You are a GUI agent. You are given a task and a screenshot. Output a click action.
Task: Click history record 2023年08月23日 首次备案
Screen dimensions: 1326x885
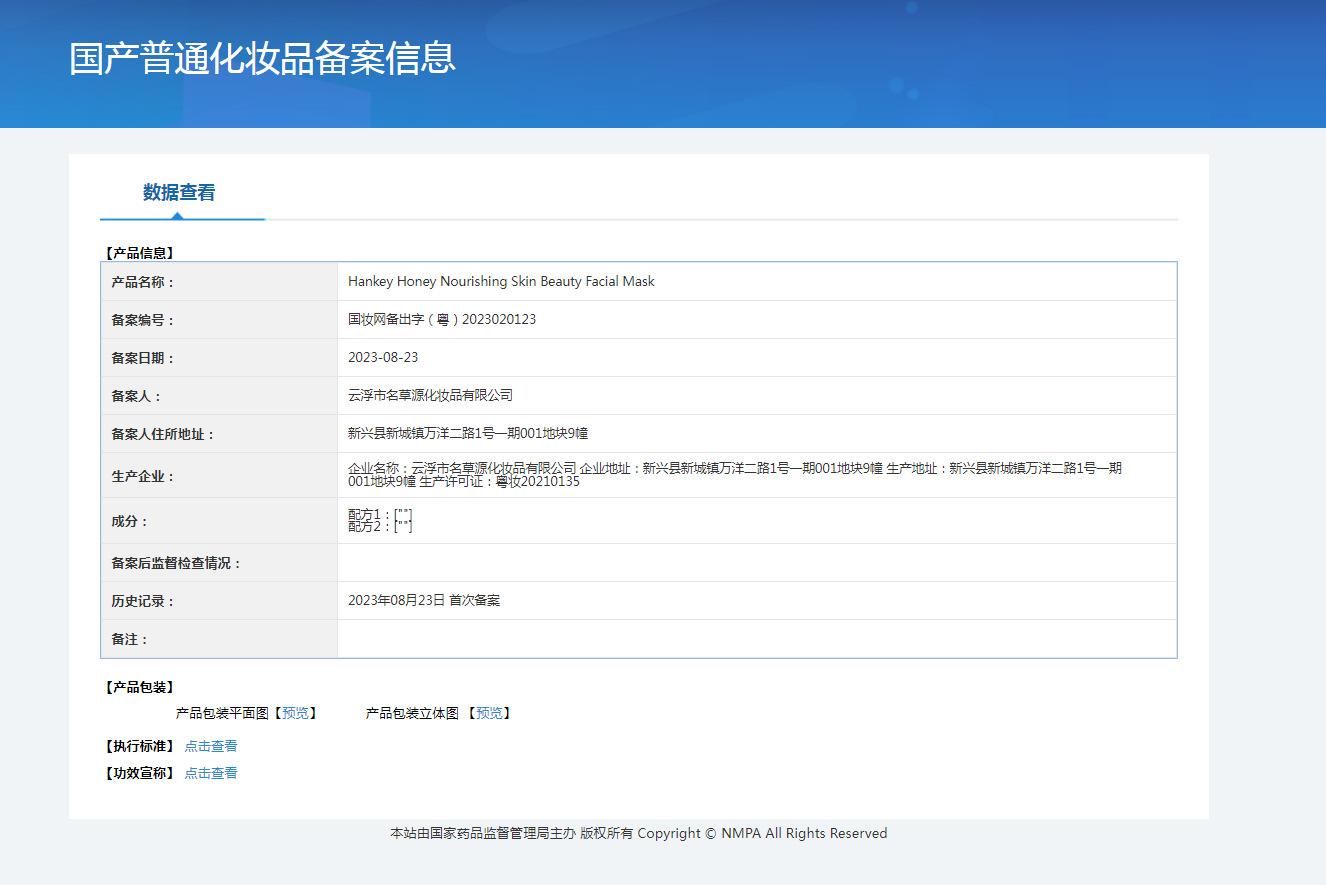coord(424,600)
